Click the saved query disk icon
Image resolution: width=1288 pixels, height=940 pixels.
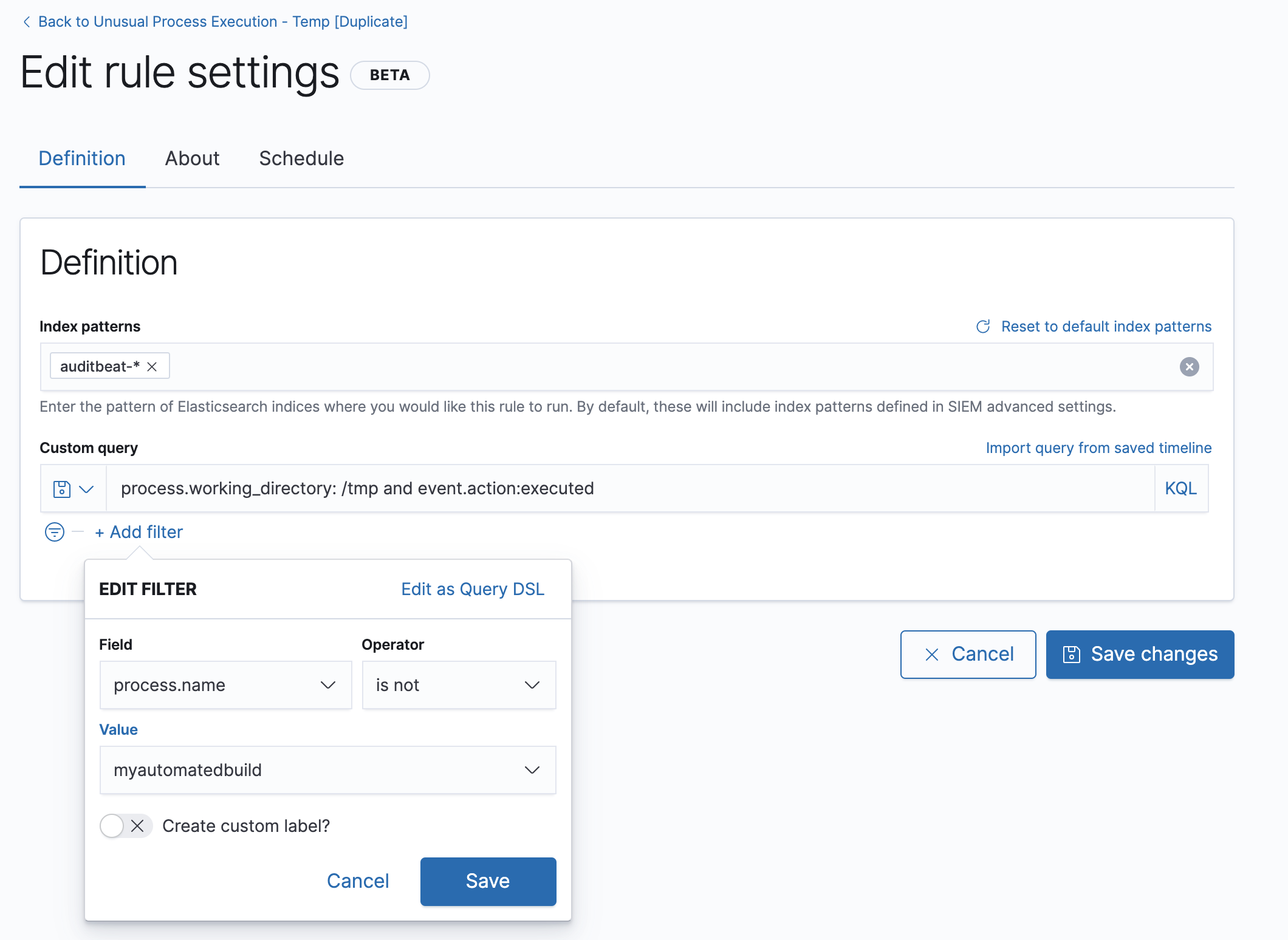(62, 489)
